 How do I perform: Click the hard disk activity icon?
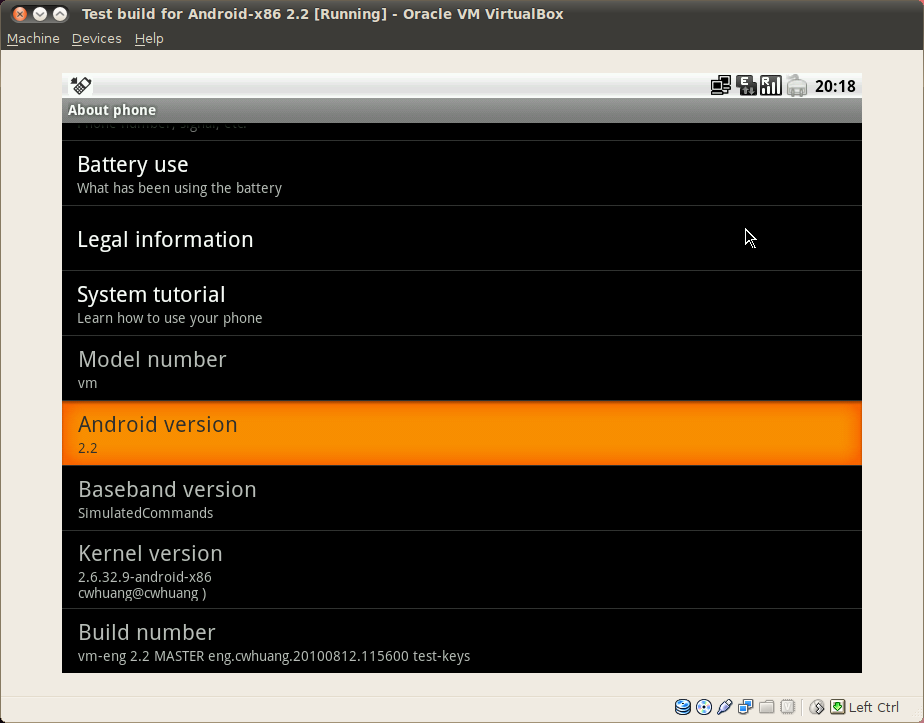[x=682, y=707]
